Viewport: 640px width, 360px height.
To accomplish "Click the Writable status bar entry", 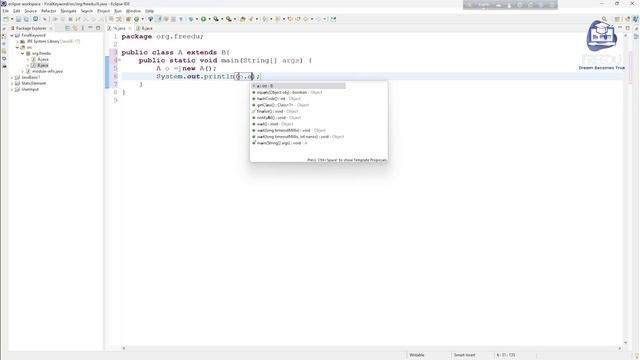I will point(417,355).
